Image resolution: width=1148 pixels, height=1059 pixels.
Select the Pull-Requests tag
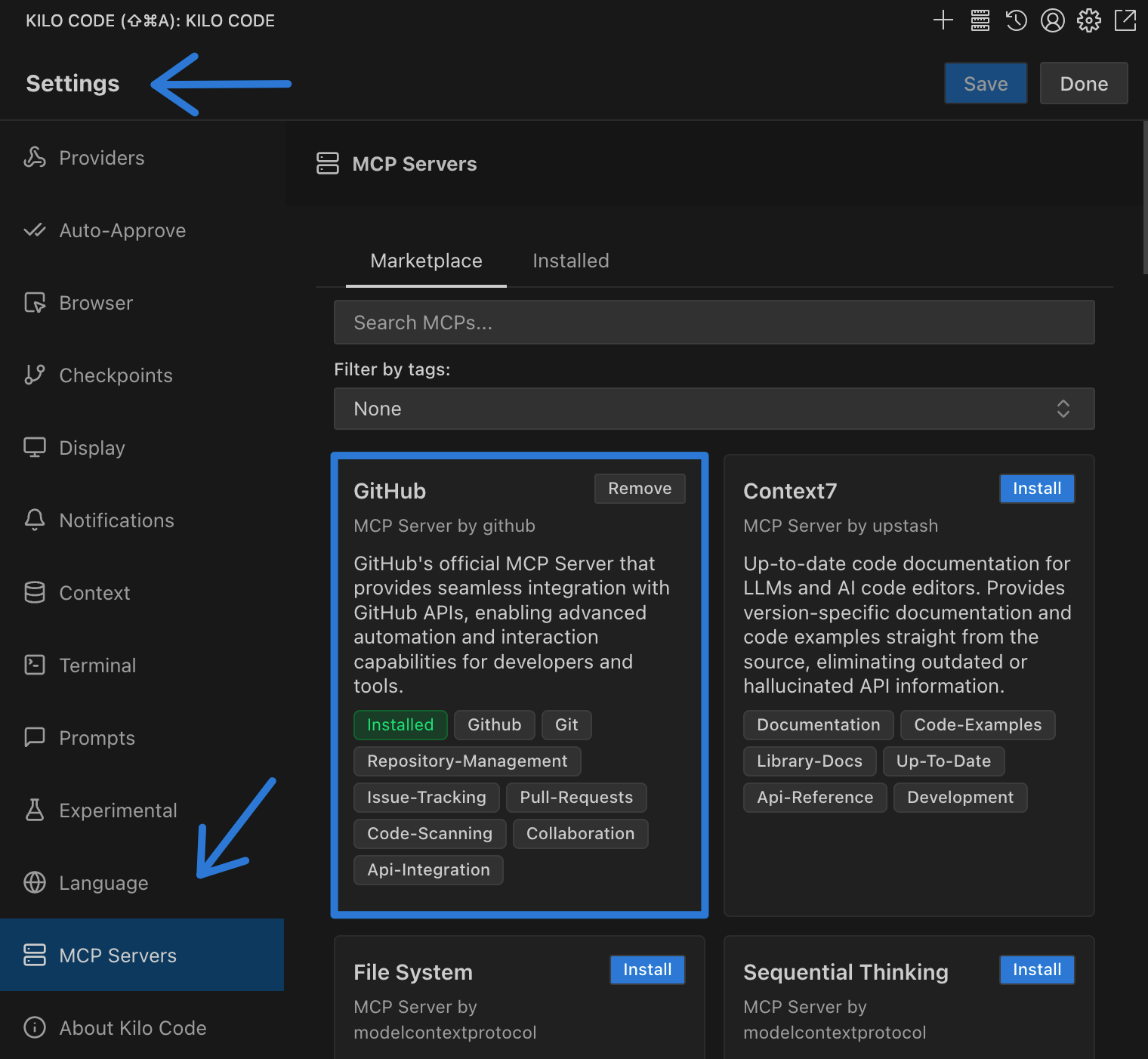pos(576,798)
